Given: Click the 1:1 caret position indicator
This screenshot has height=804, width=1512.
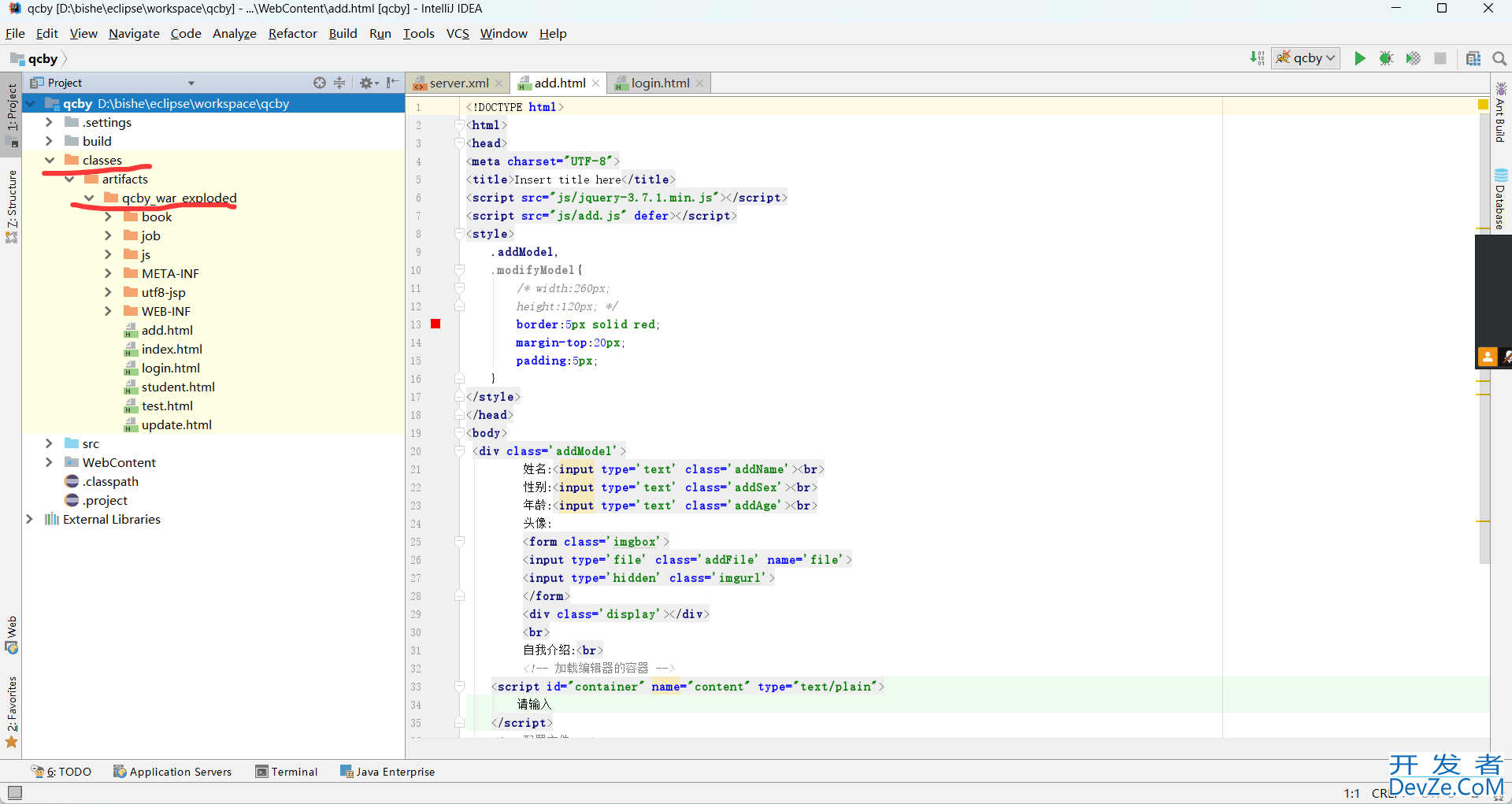Looking at the screenshot, I should (1351, 793).
